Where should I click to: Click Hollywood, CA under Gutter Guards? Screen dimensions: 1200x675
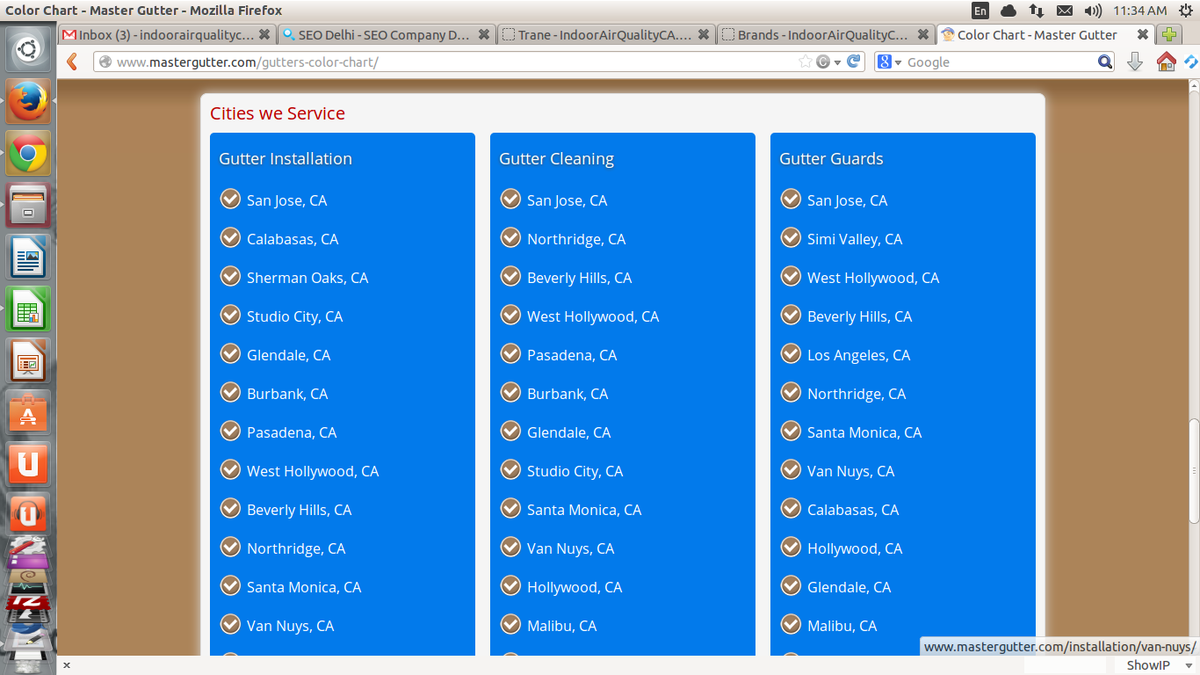coord(855,548)
